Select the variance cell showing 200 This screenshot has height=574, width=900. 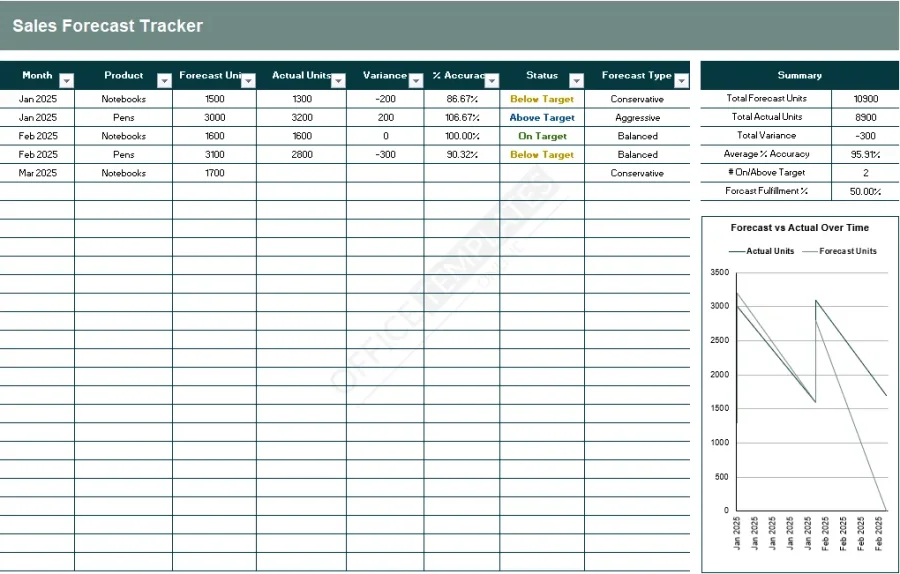pyautogui.click(x=386, y=118)
